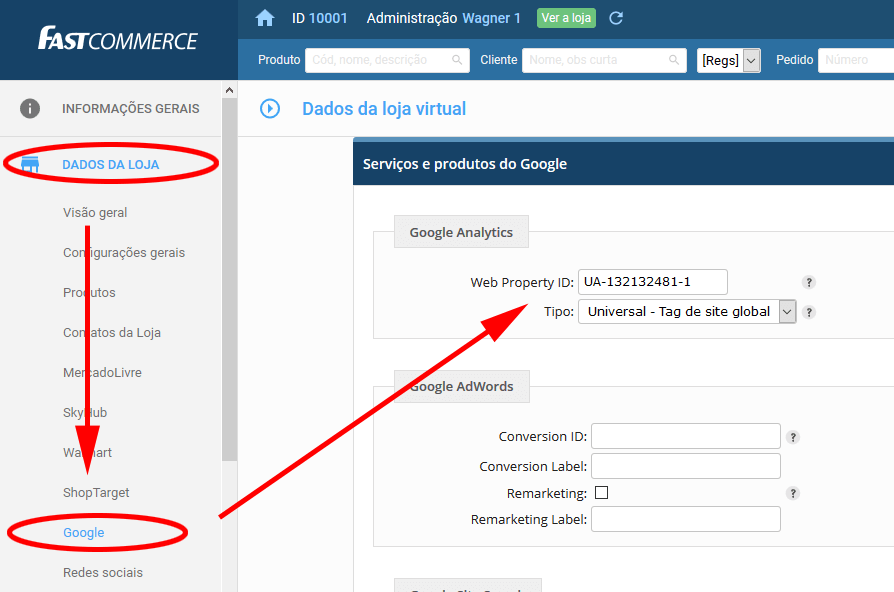Click the refresh icon beside Ver a loja
The height and width of the screenshot is (592, 894).
616,18
